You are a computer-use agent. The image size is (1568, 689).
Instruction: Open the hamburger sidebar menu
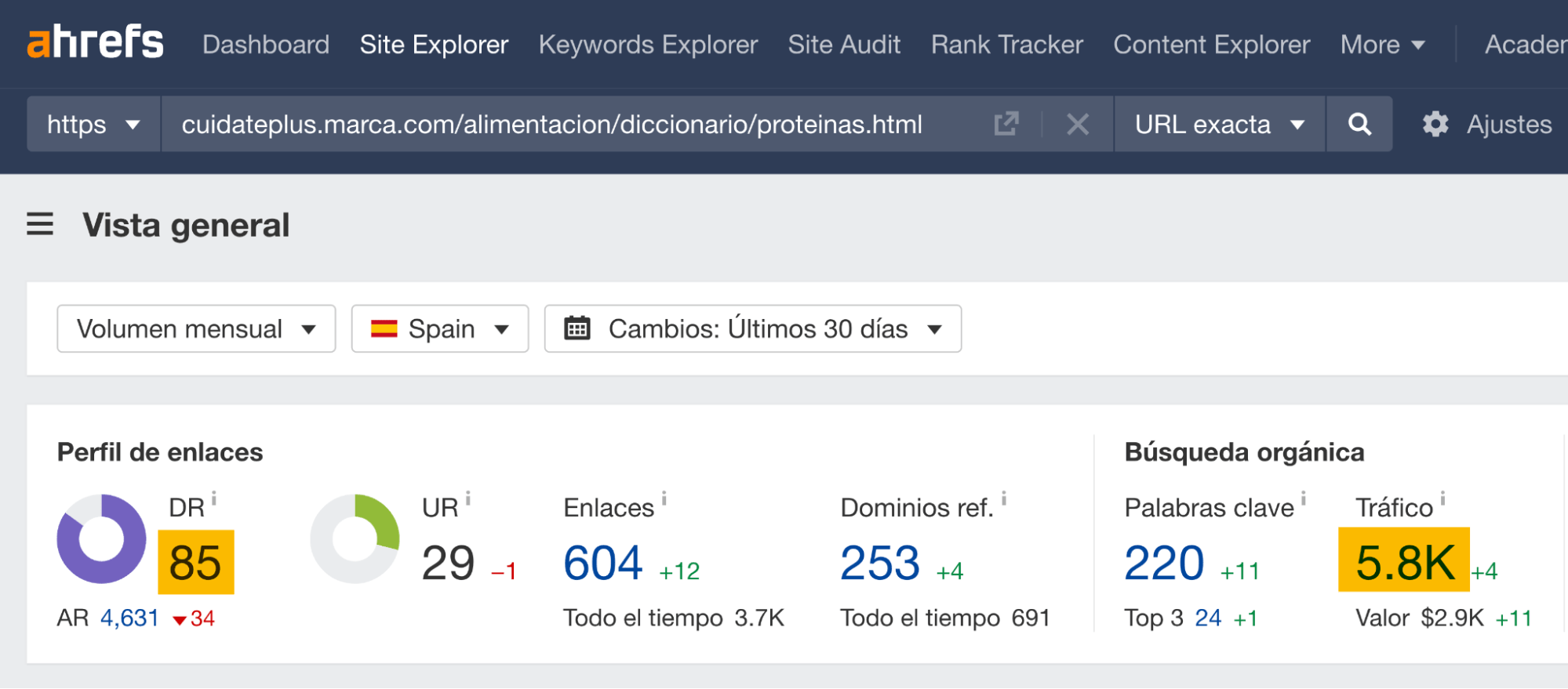coord(40,225)
